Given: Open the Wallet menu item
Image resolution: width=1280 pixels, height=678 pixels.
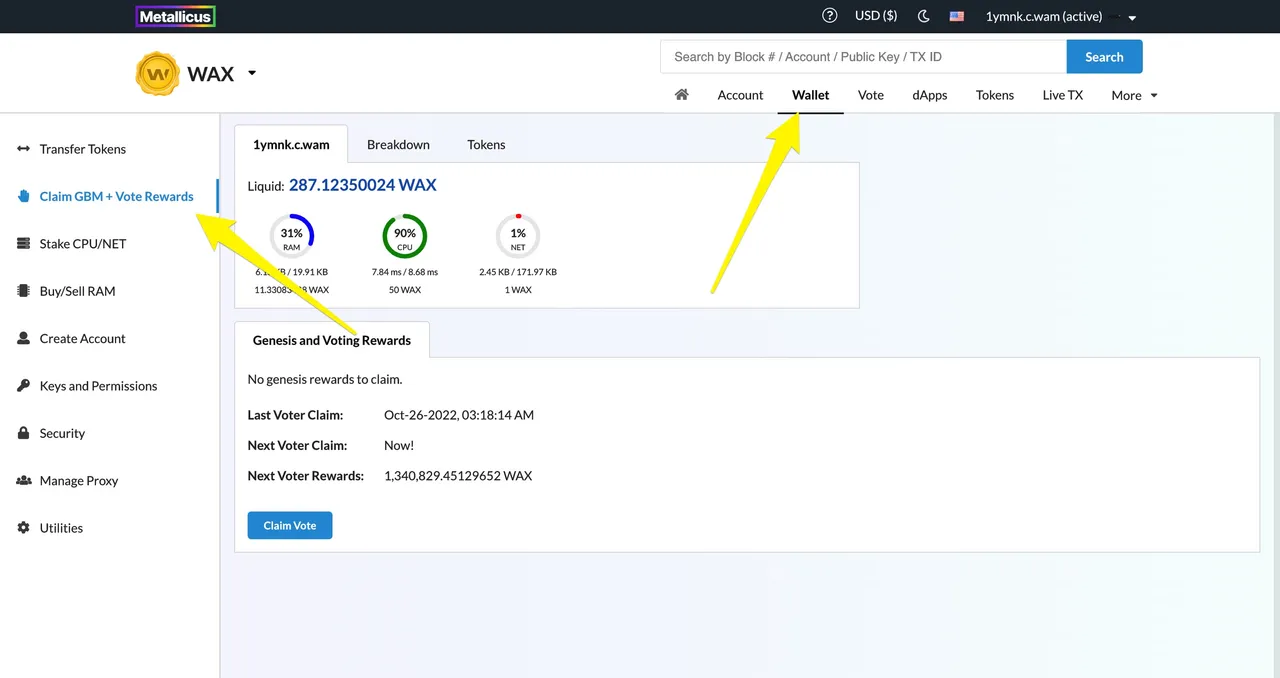Looking at the screenshot, I should click(x=811, y=95).
